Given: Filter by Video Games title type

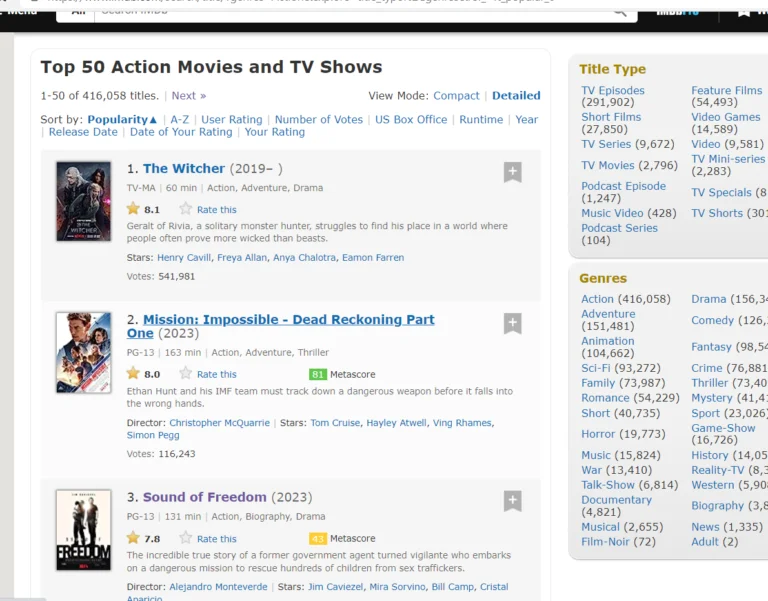Looking at the screenshot, I should coord(725,117).
